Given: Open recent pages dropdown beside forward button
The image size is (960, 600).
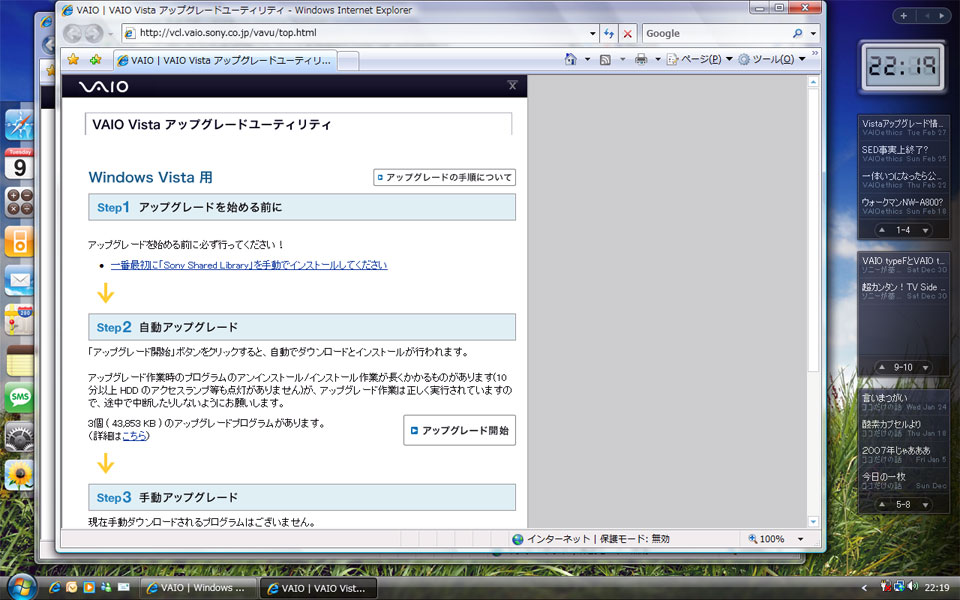Looking at the screenshot, I should pyautogui.click(x=110, y=34).
